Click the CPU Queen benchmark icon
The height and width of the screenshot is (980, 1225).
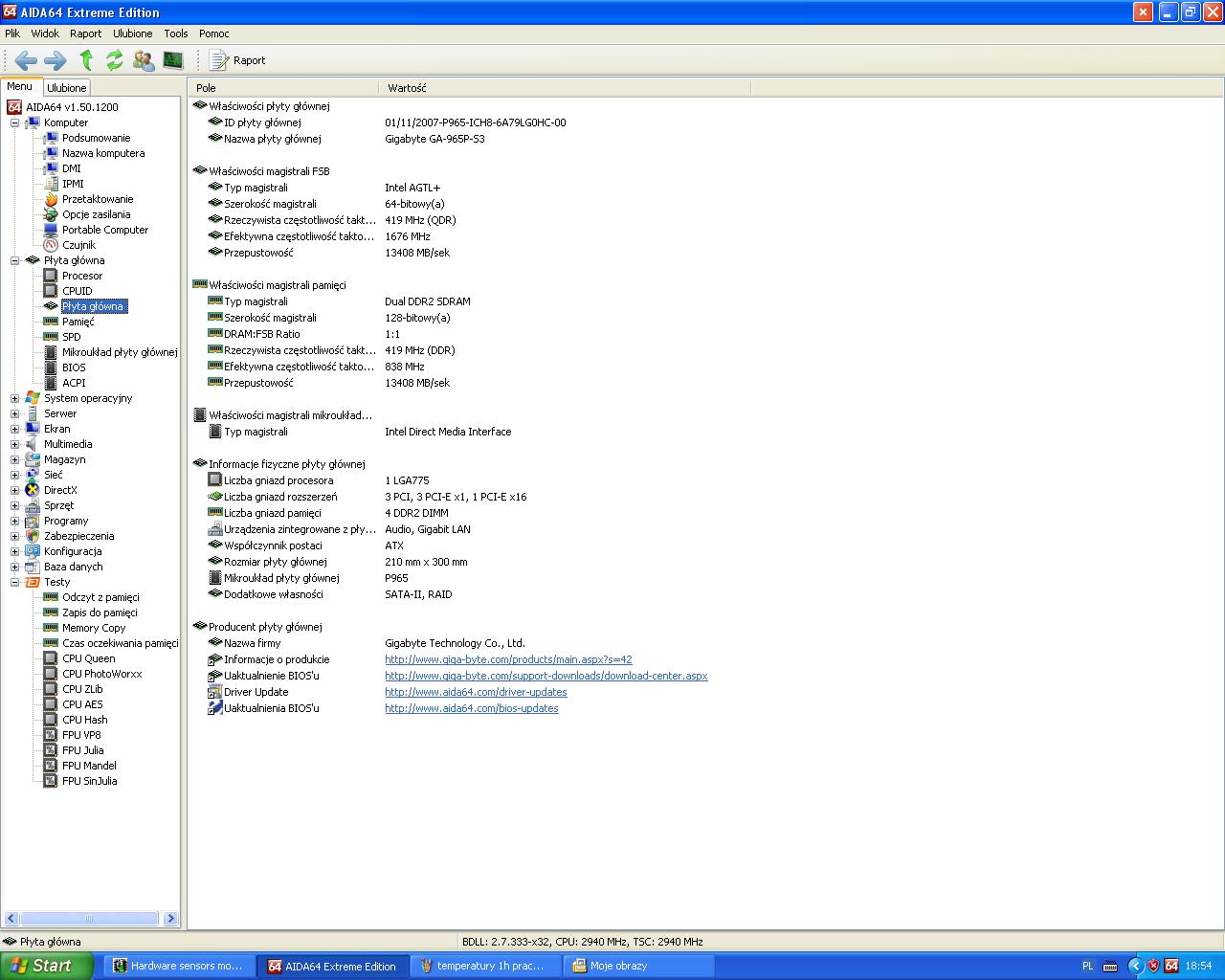click(x=51, y=658)
